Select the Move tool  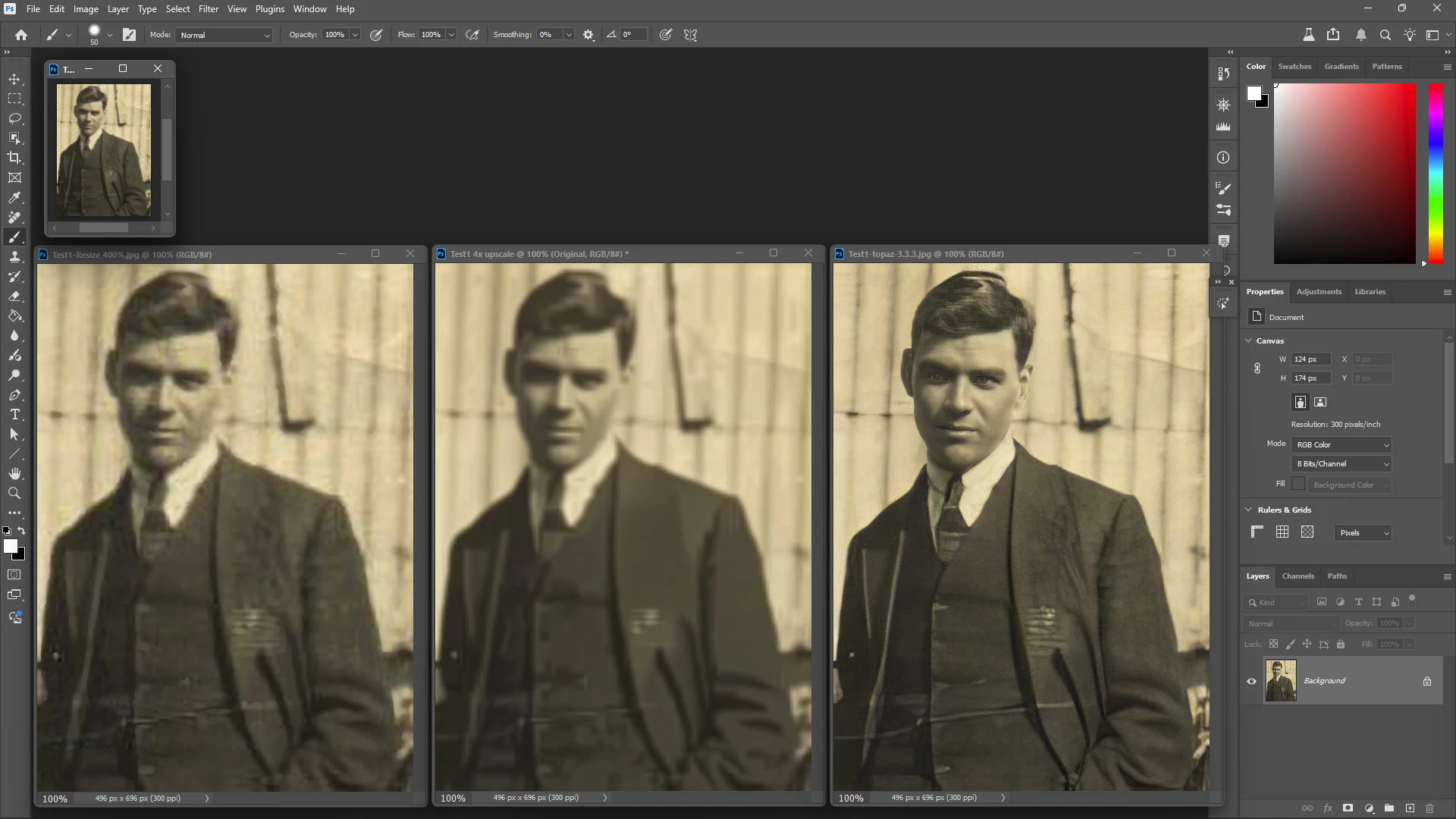tap(14, 79)
